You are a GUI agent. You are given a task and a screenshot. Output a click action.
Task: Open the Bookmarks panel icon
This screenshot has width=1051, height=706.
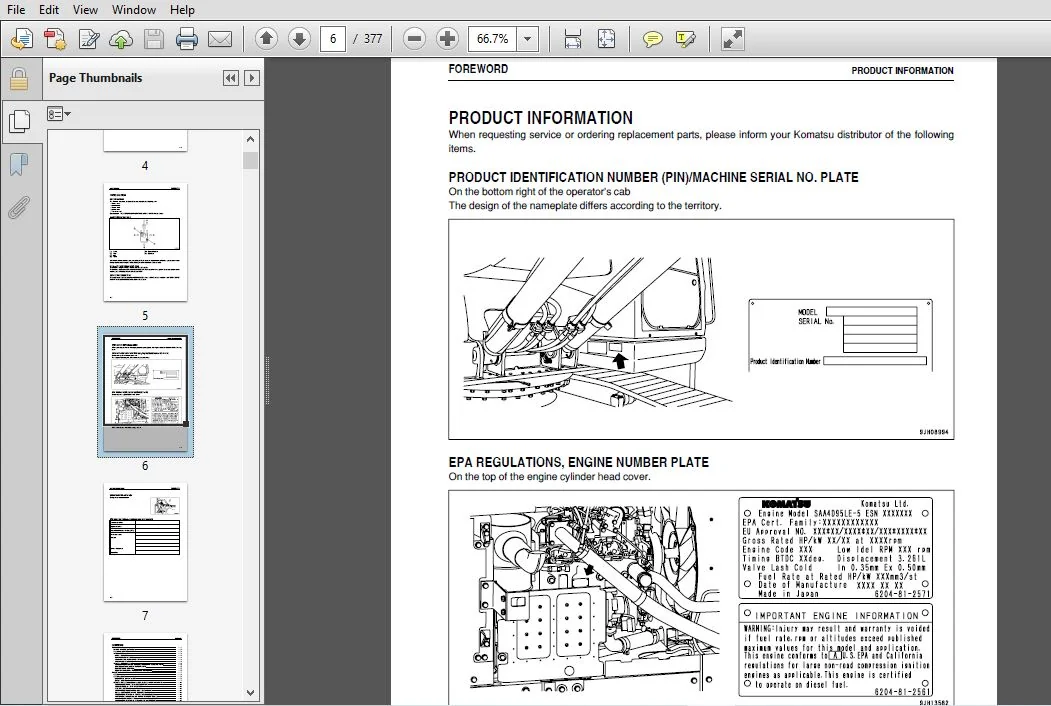pyautogui.click(x=19, y=164)
